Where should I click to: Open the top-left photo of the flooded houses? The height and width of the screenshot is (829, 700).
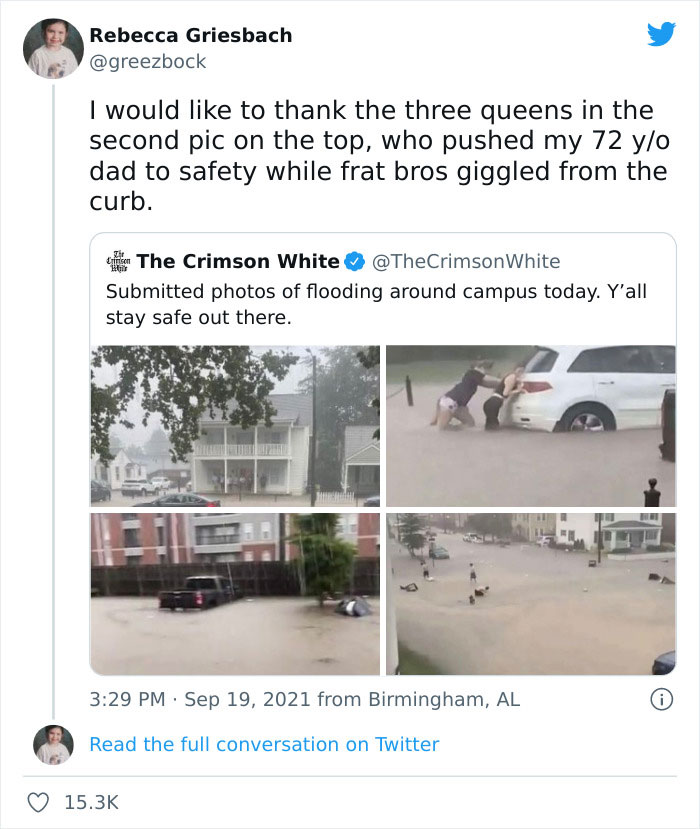235,424
